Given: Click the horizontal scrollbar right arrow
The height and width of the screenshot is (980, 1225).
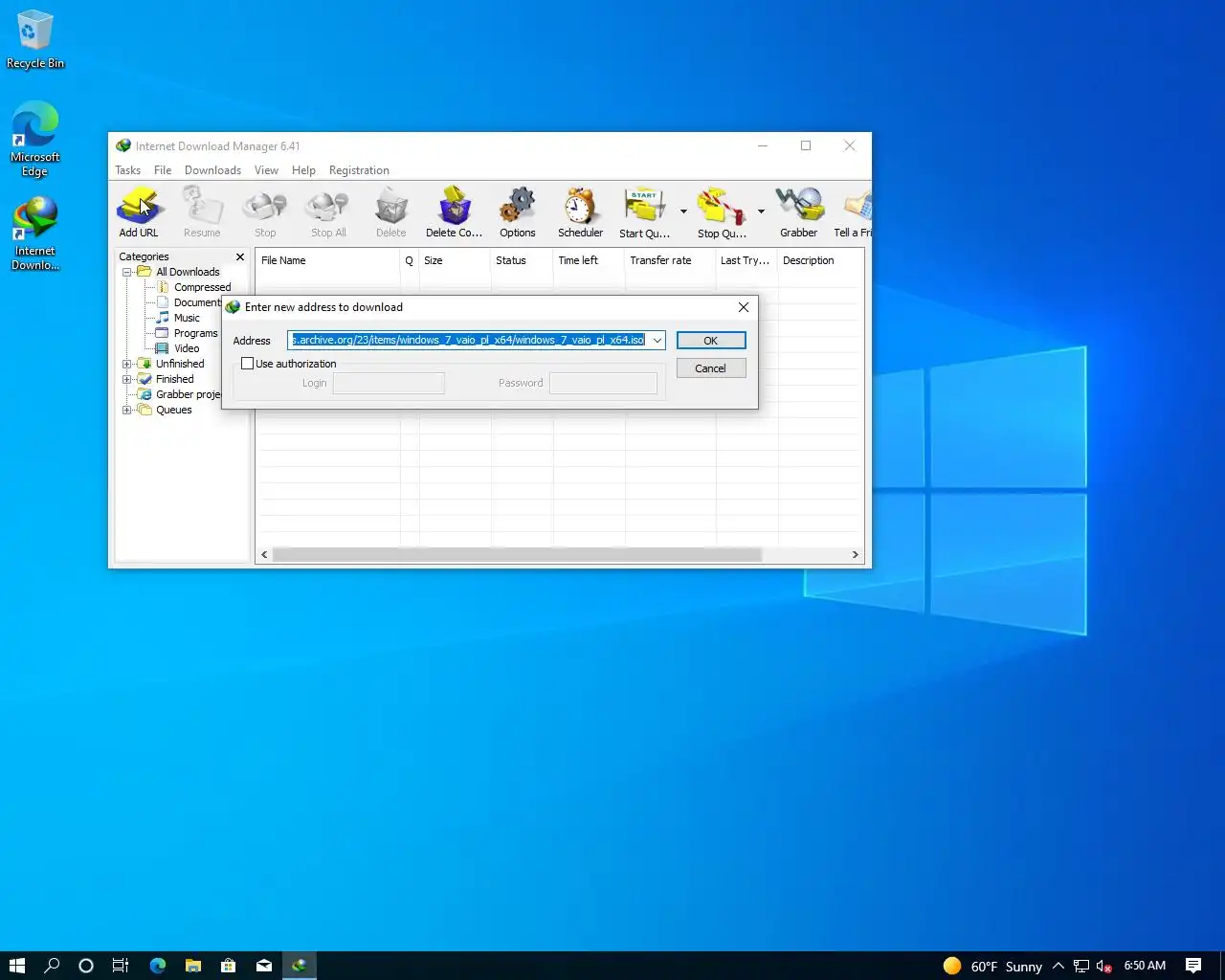Looking at the screenshot, I should [856, 555].
